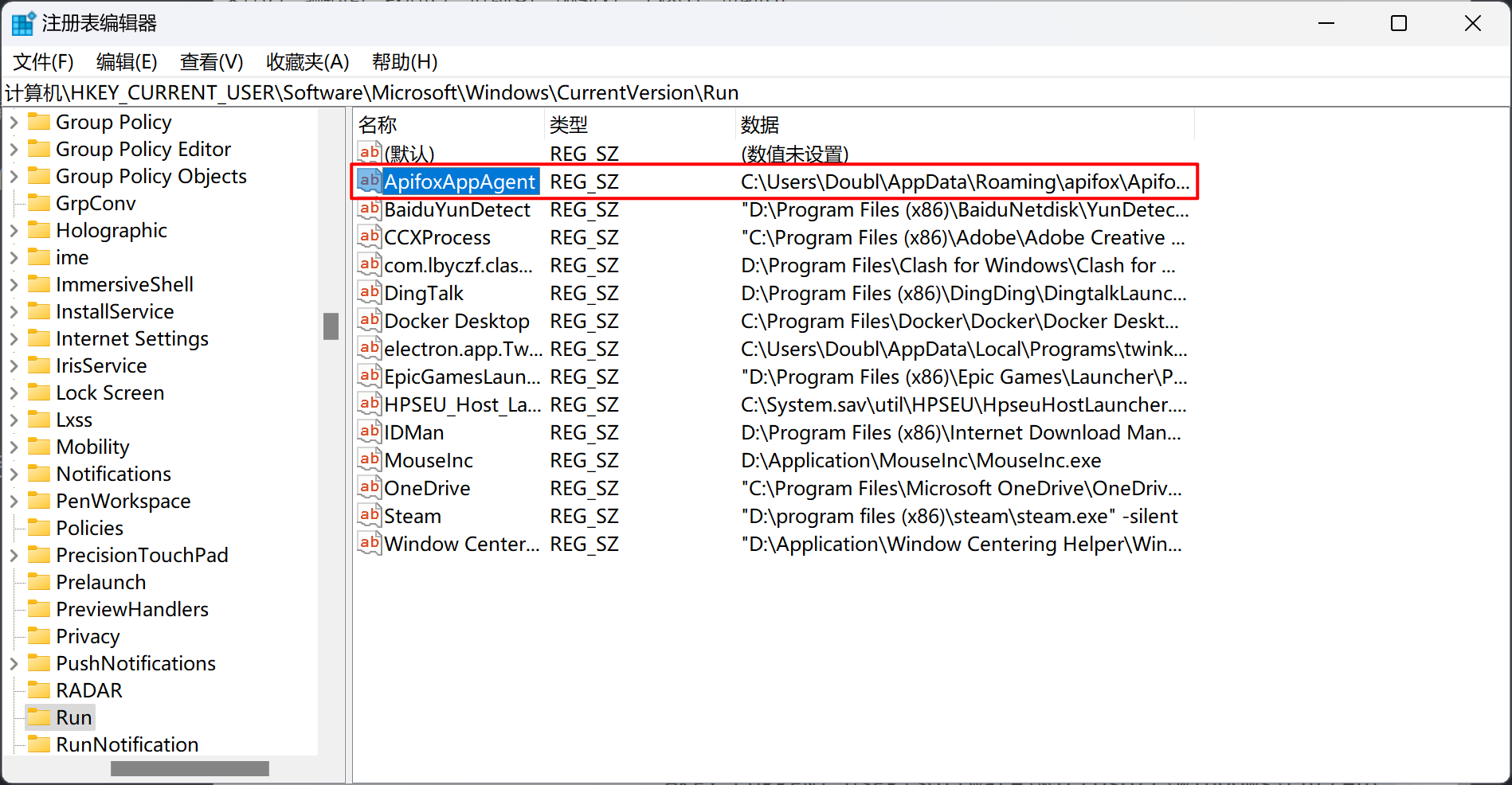The image size is (1512, 785).
Task: Select the IrisService key
Action: [101, 365]
